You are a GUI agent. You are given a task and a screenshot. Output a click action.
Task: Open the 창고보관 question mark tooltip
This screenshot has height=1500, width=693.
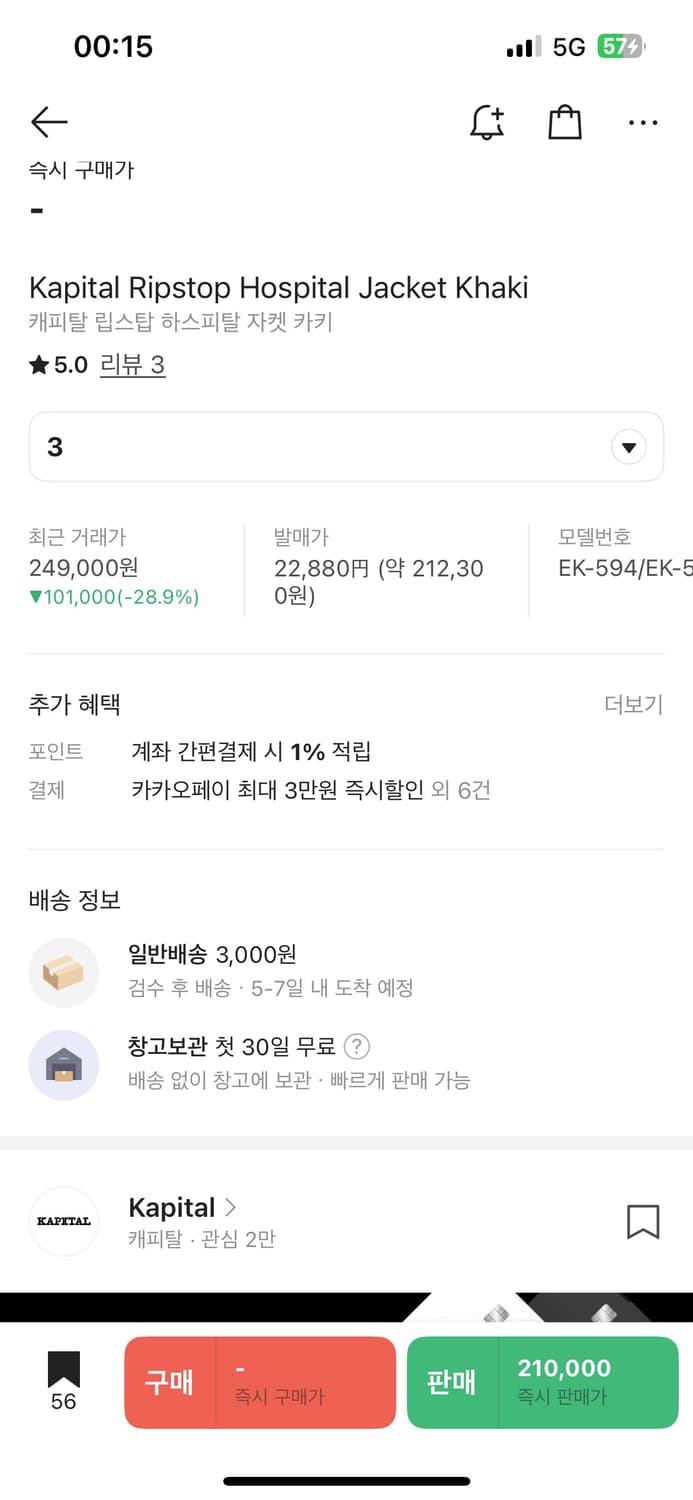tap(359, 1047)
